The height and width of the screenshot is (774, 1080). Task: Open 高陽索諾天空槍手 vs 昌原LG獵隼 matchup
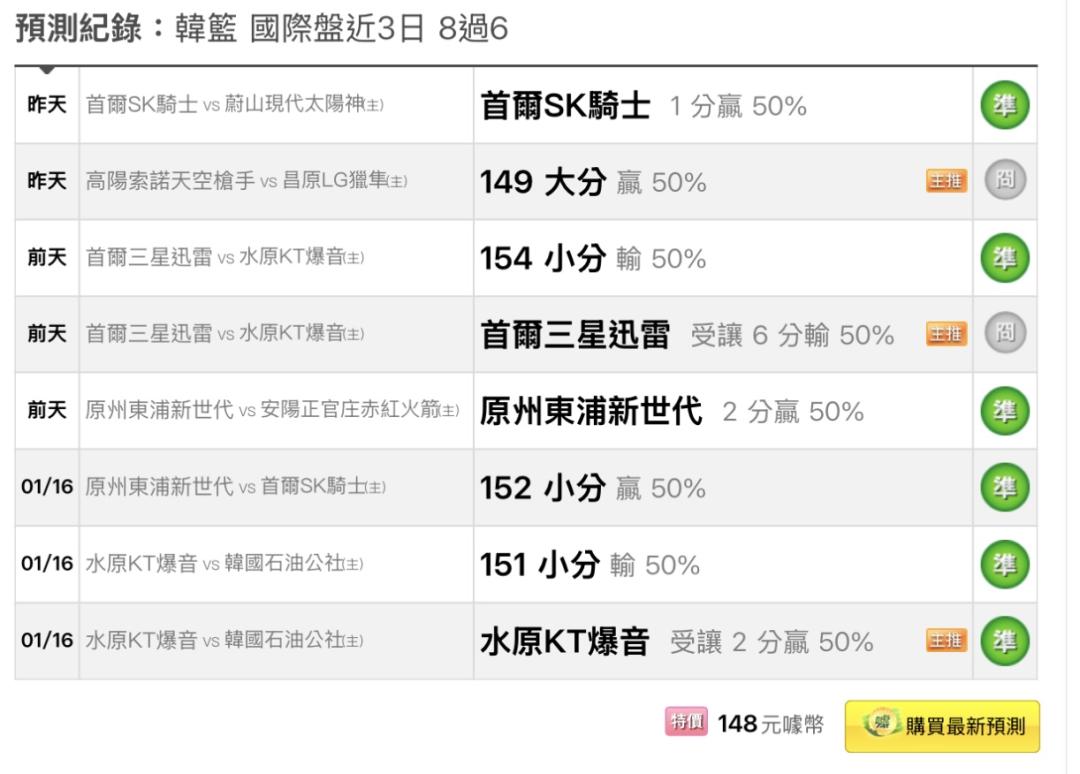click(x=246, y=181)
